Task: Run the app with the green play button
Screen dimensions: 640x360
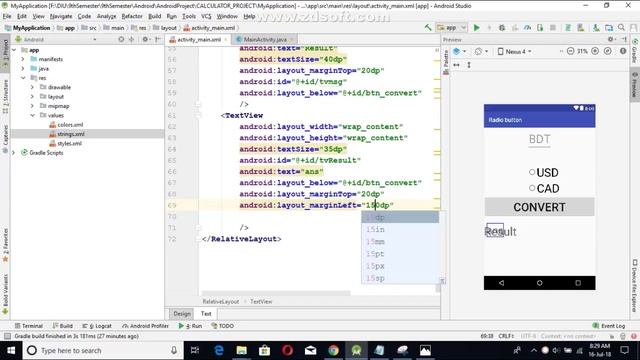Action: tap(476, 28)
